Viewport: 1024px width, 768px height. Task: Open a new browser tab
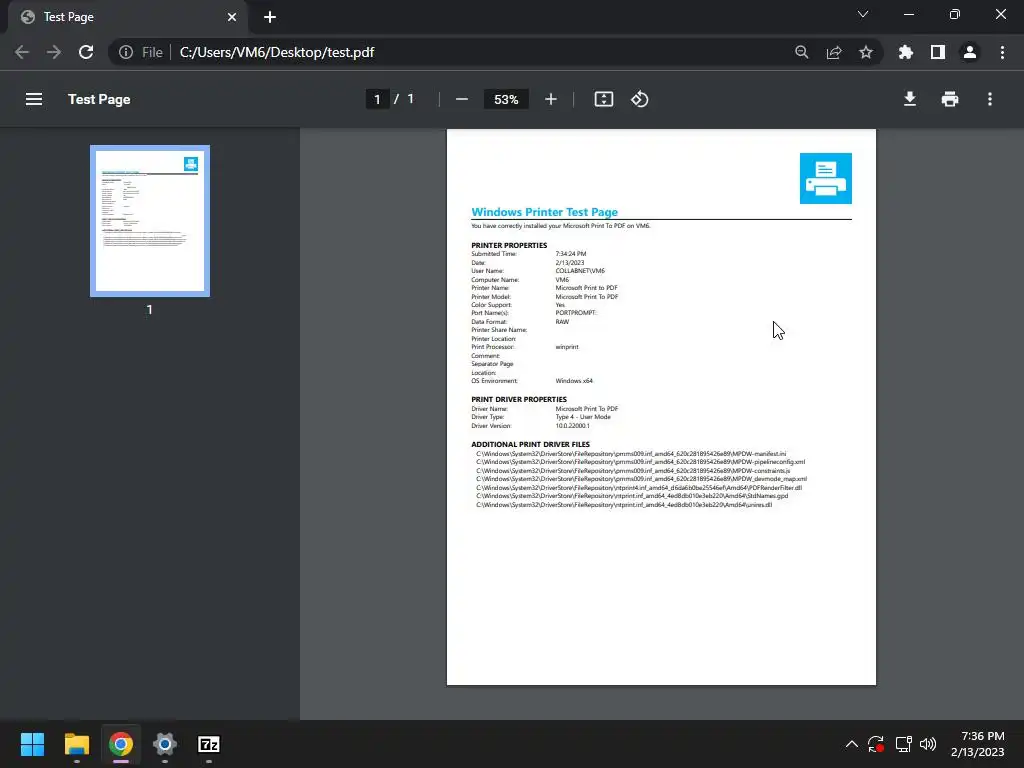270,17
